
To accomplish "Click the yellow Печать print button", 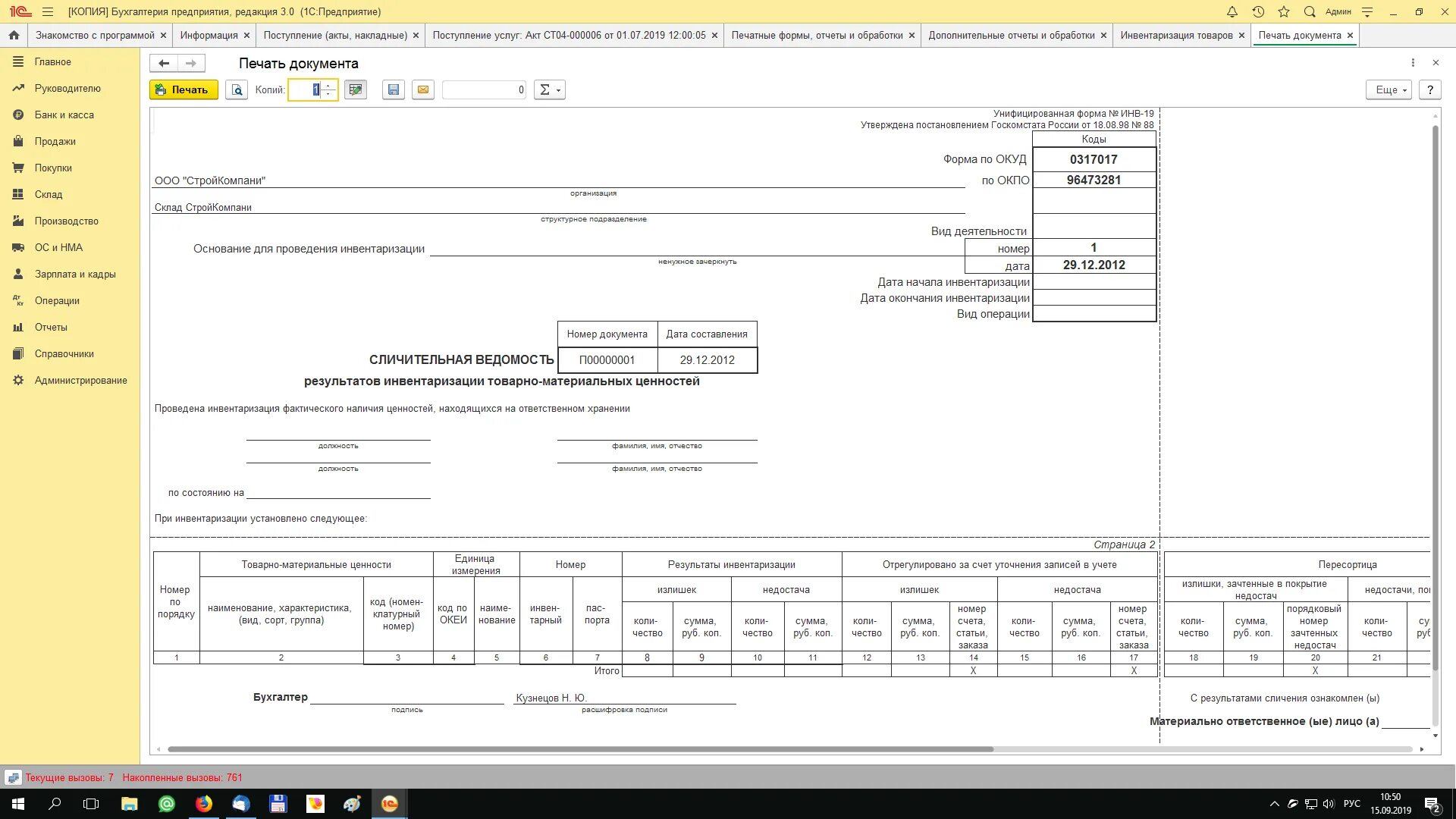I will tap(184, 89).
